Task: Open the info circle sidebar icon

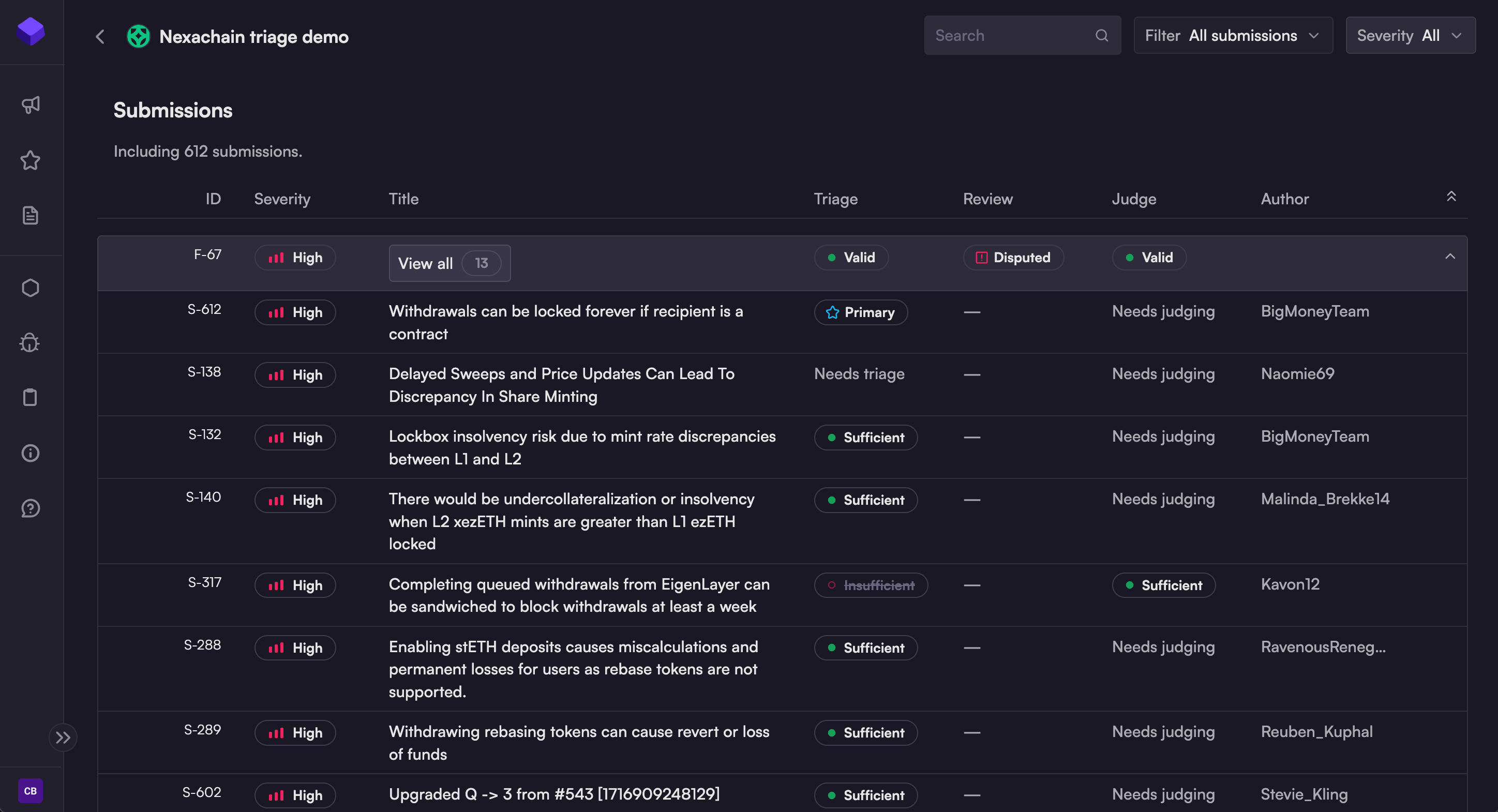Action: (30, 453)
